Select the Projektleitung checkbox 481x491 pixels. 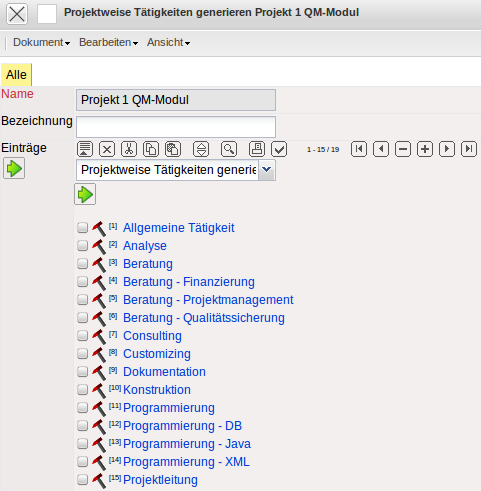82,480
